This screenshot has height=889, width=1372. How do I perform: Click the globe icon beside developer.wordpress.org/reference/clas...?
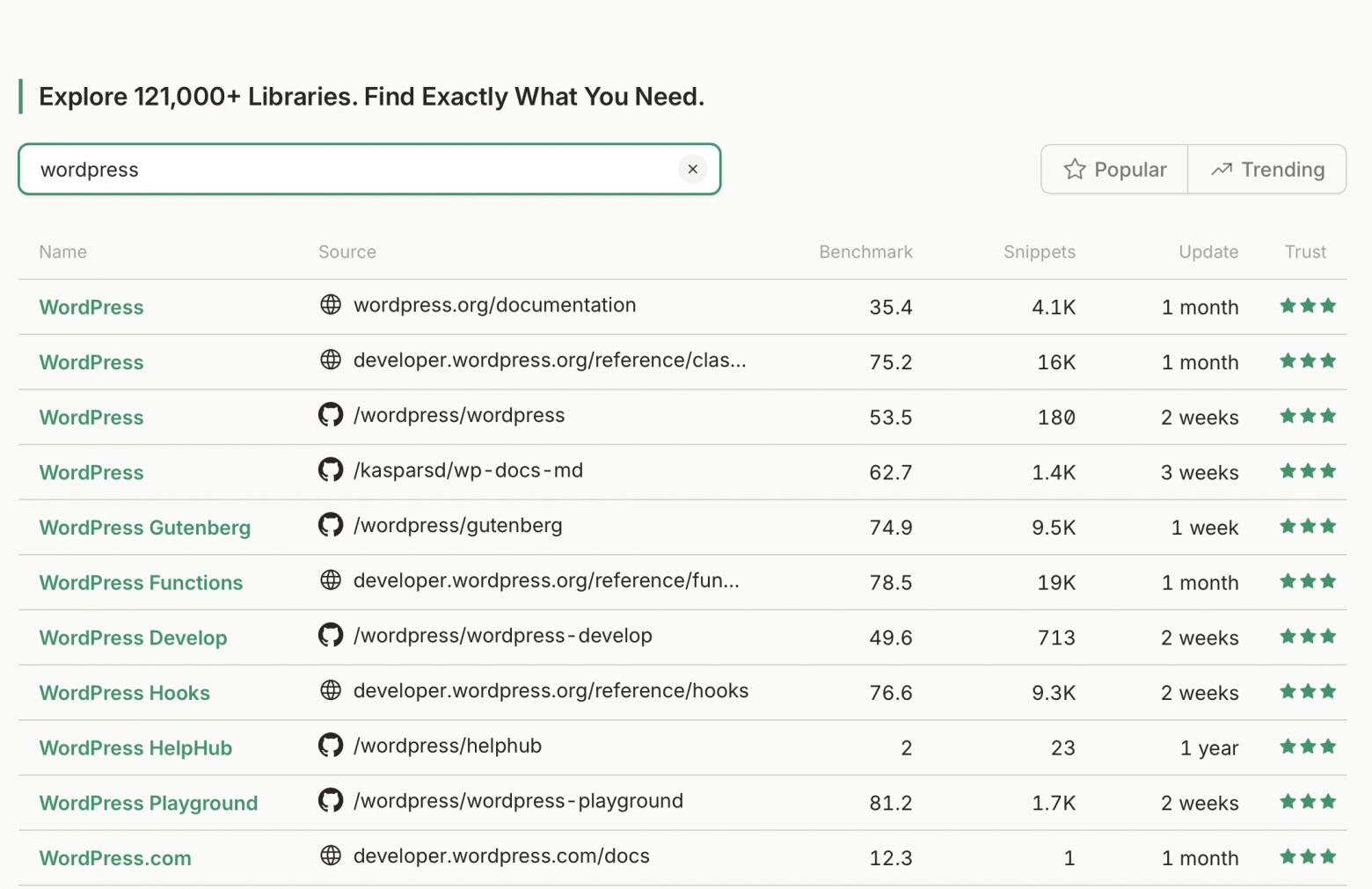point(331,360)
